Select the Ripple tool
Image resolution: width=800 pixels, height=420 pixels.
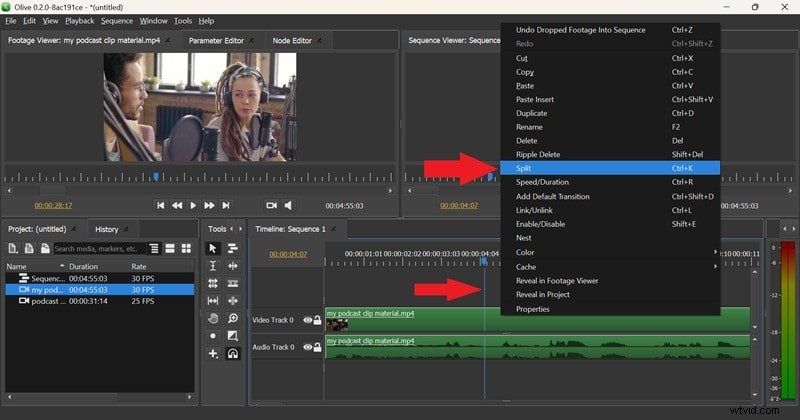tap(233, 266)
